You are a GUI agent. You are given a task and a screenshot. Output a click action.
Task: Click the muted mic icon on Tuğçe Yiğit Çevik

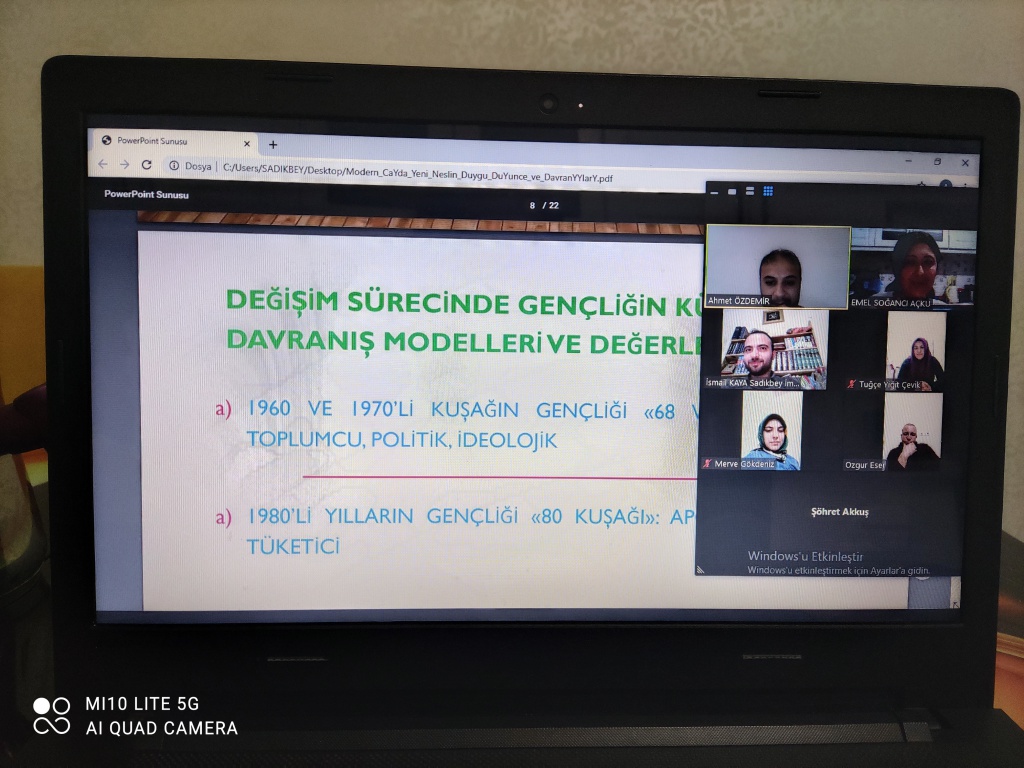pyautogui.click(x=851, y=384)
